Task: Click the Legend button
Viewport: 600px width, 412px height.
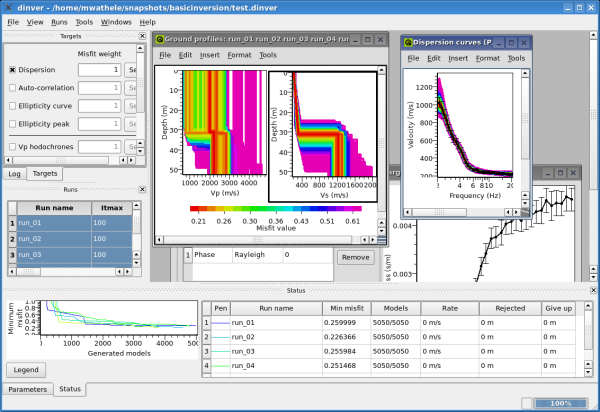Action: tap(26, 370)
